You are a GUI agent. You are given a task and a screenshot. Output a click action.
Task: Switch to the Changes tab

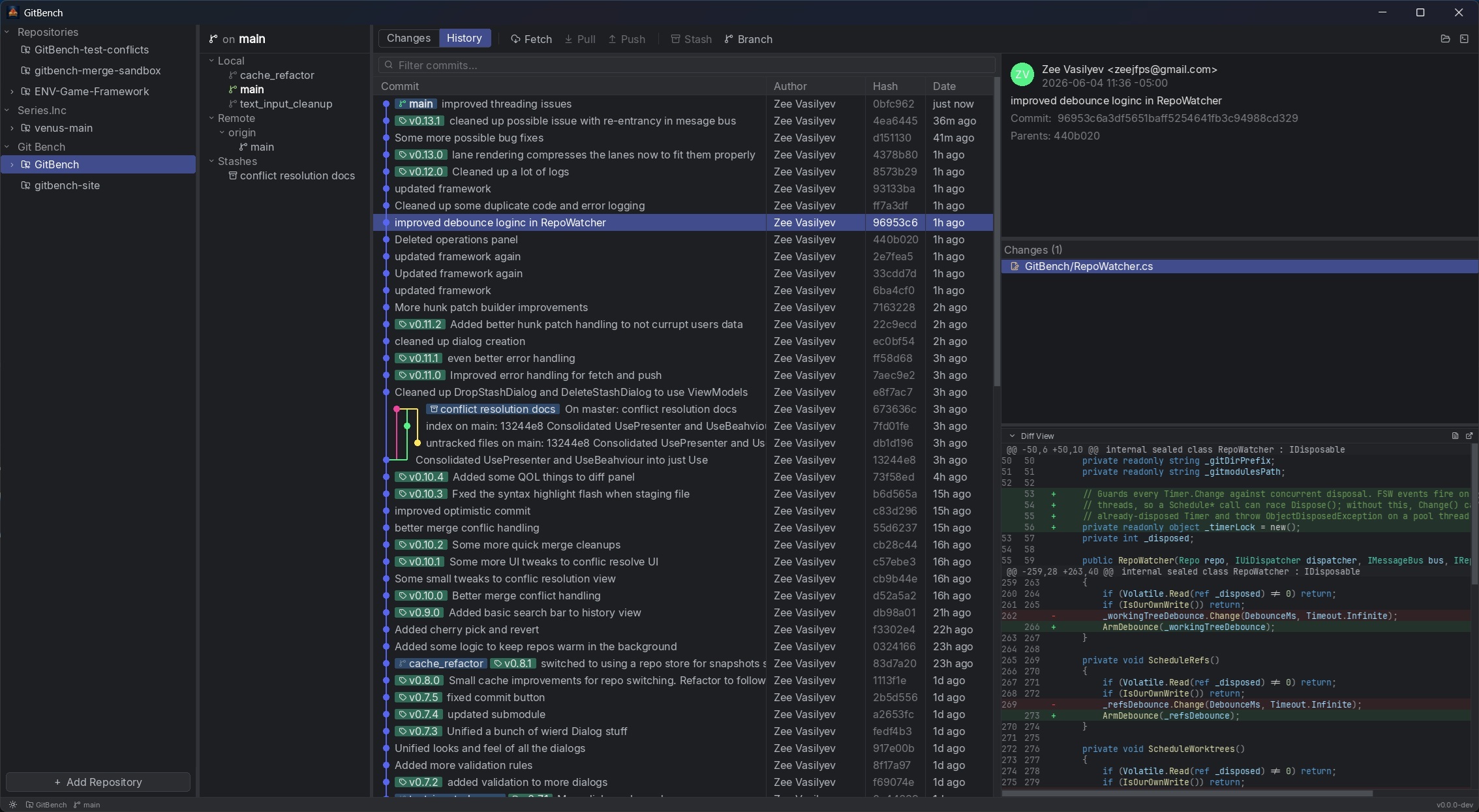(x=408, y=38)
